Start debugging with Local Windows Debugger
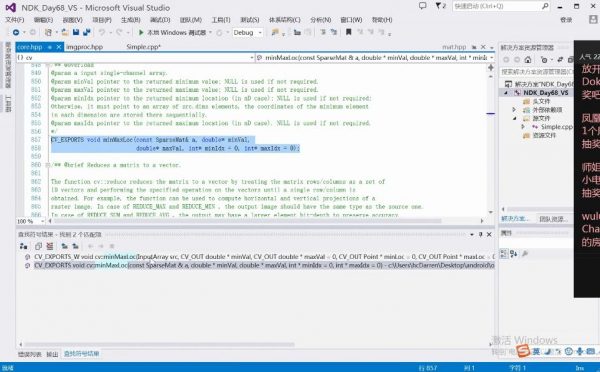Image resolution: width=600 pixels, height=372 pixels. click(x=173, y=33)
